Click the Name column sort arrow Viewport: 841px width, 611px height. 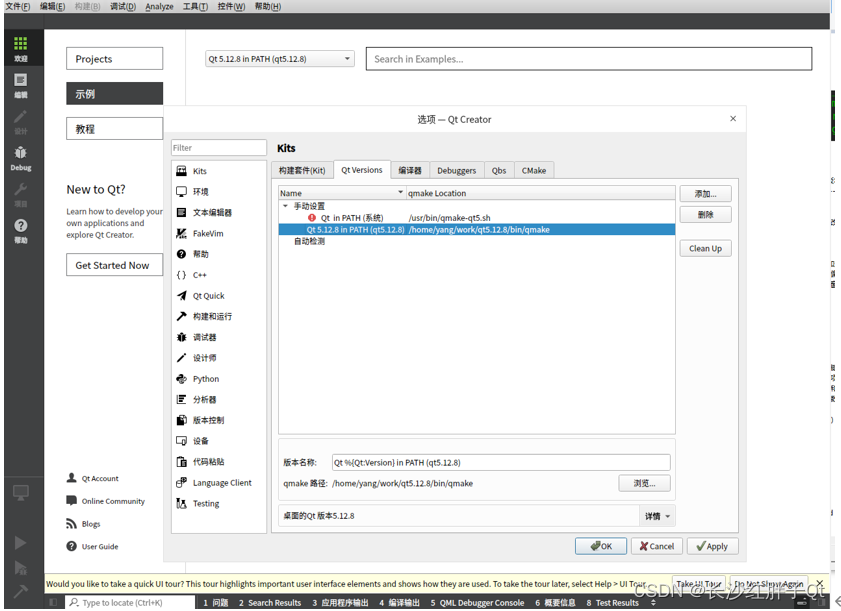pos(400,192)
